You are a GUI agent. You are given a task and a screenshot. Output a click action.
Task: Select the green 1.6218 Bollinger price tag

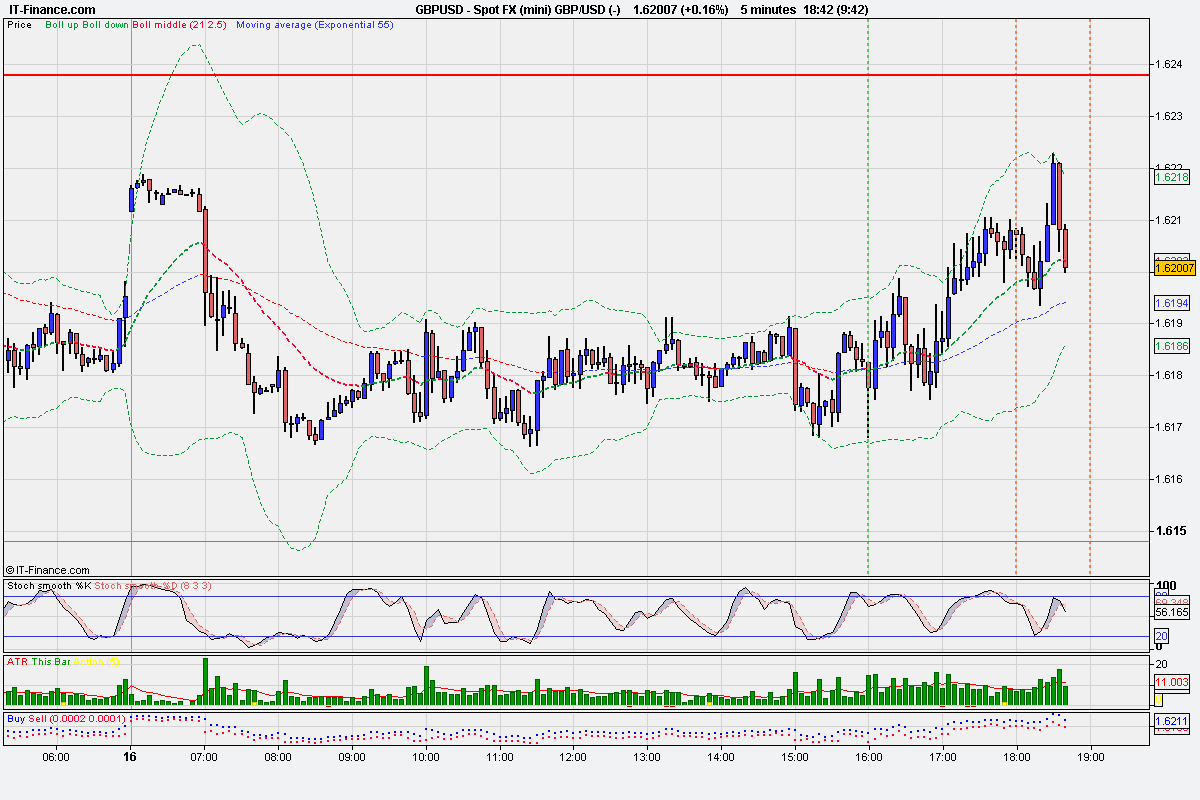tap(1171, 177)
